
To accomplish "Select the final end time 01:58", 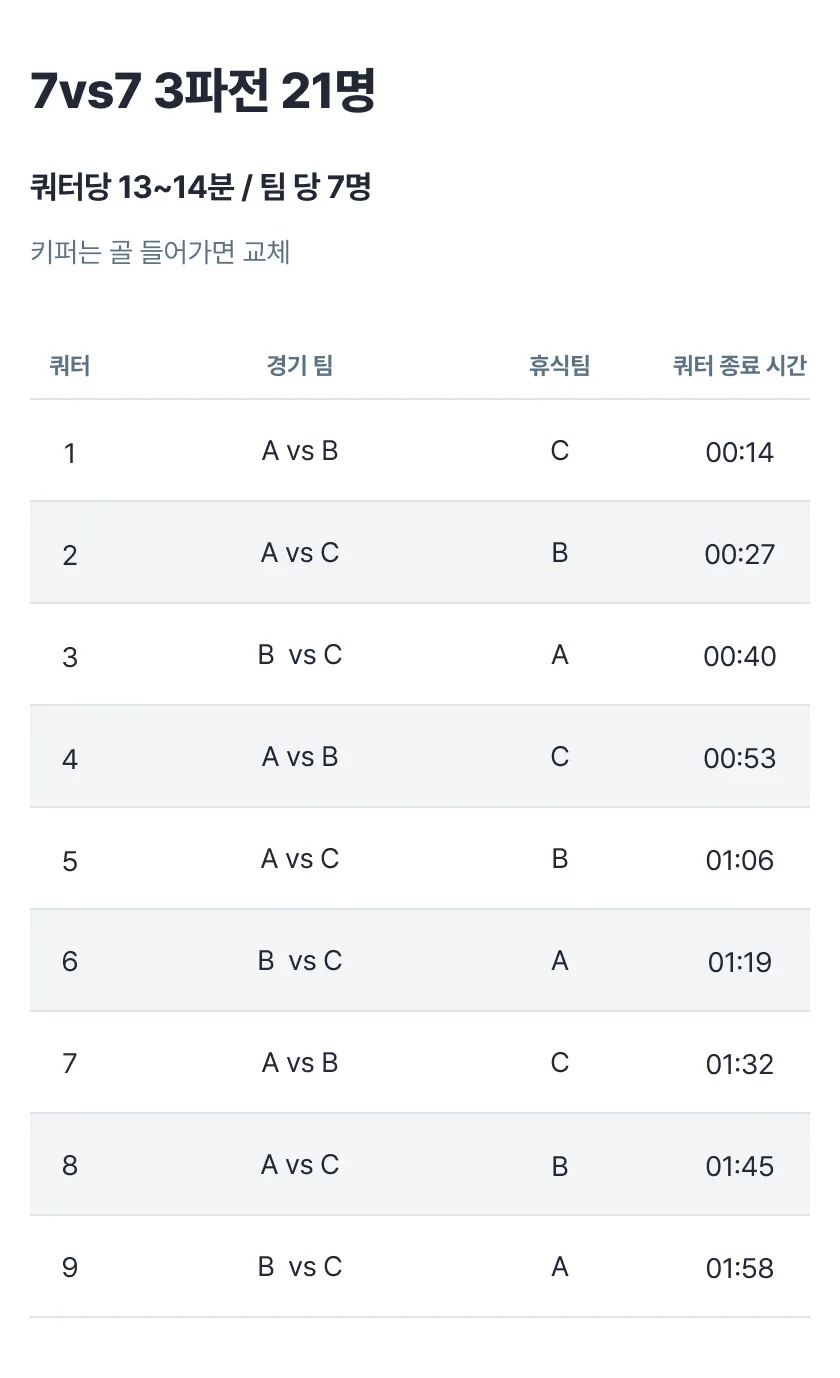I will pos(739,1269).
